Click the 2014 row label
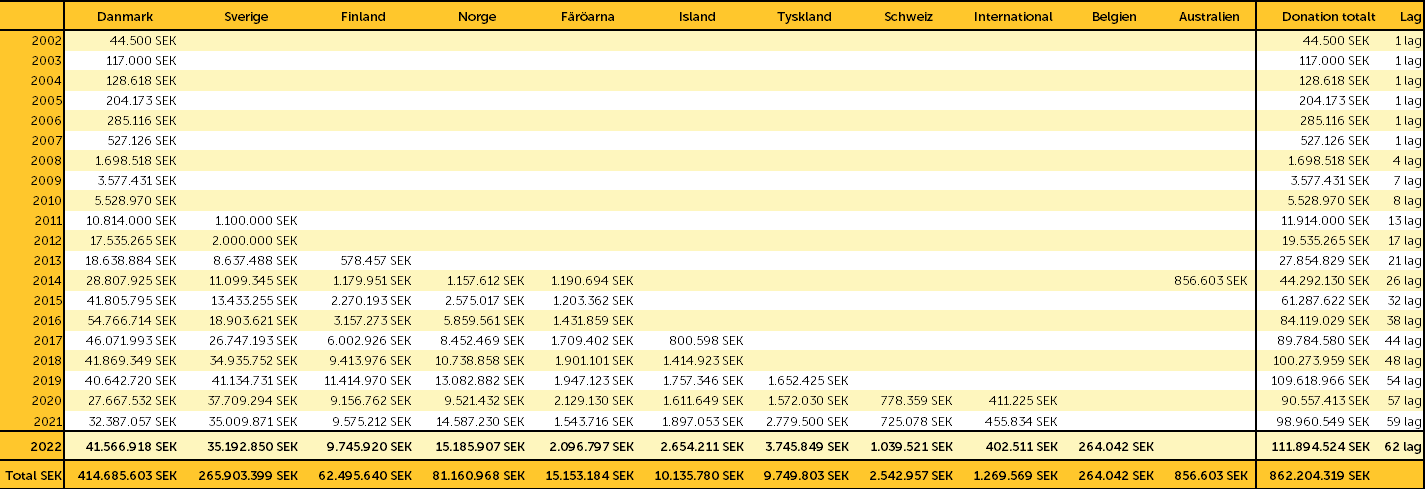Viewport: 1425px width, 489px height. click(x=47, y=281)
